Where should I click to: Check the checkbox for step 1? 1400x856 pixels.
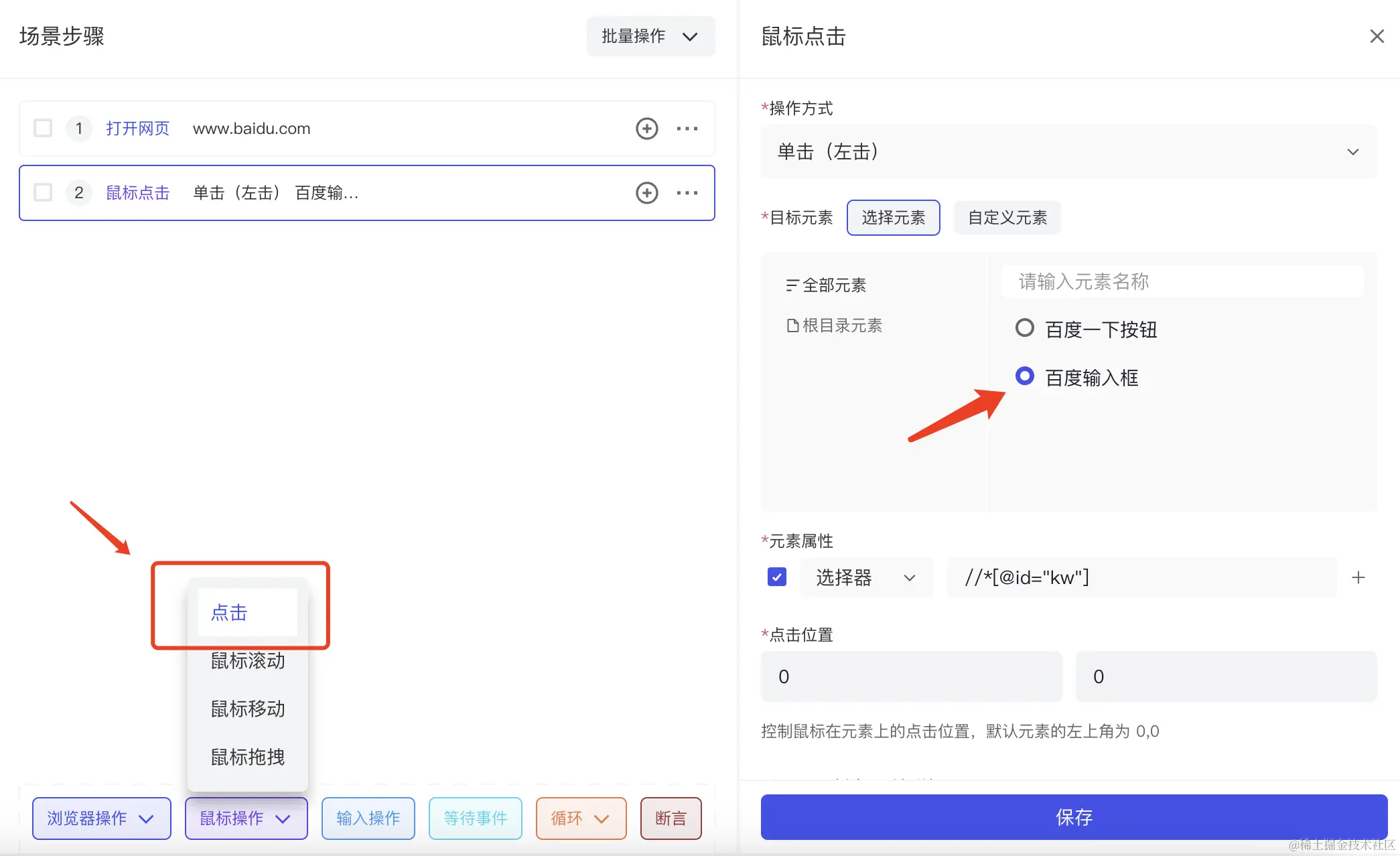(43, 128)
